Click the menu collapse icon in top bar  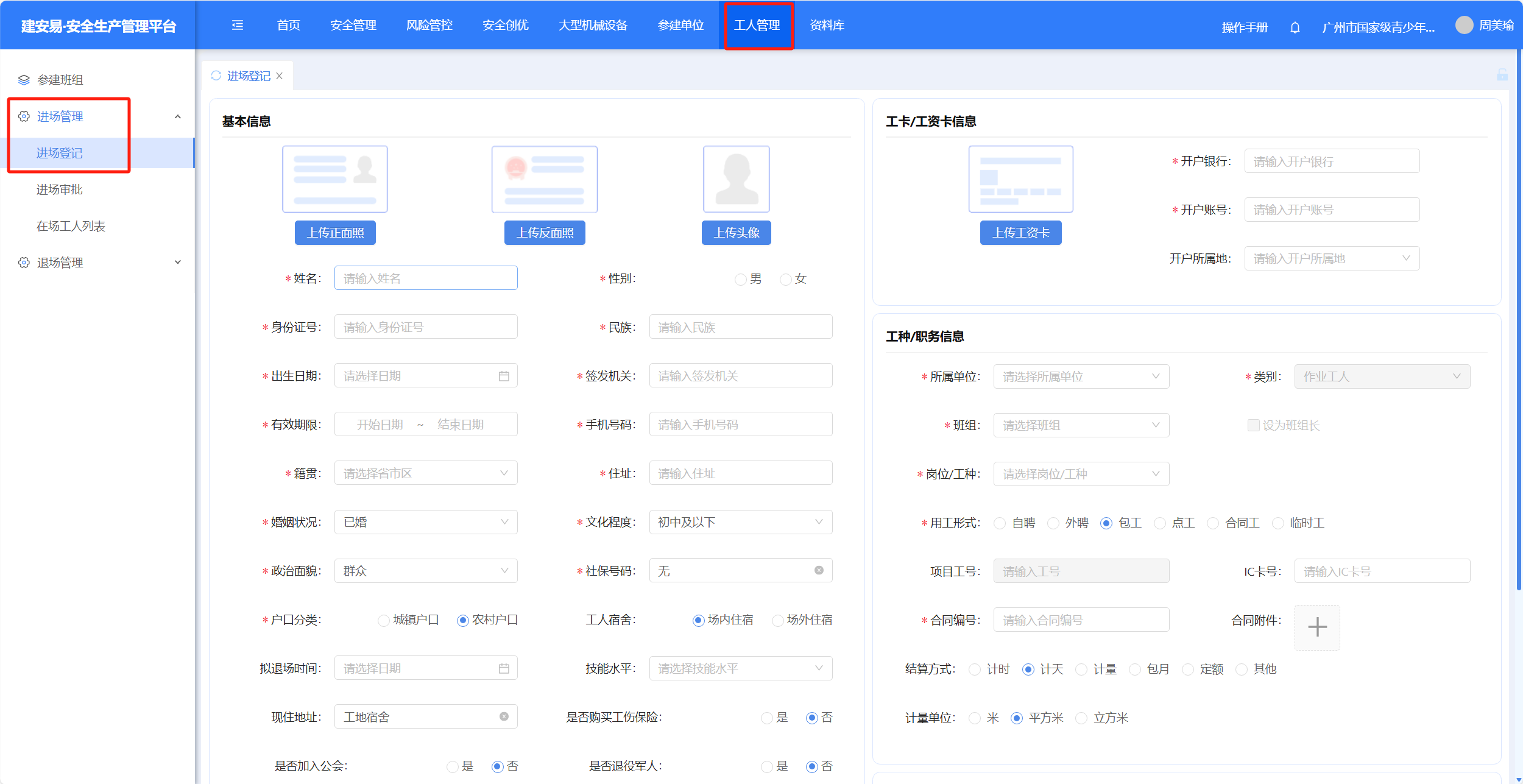(238, 25)
